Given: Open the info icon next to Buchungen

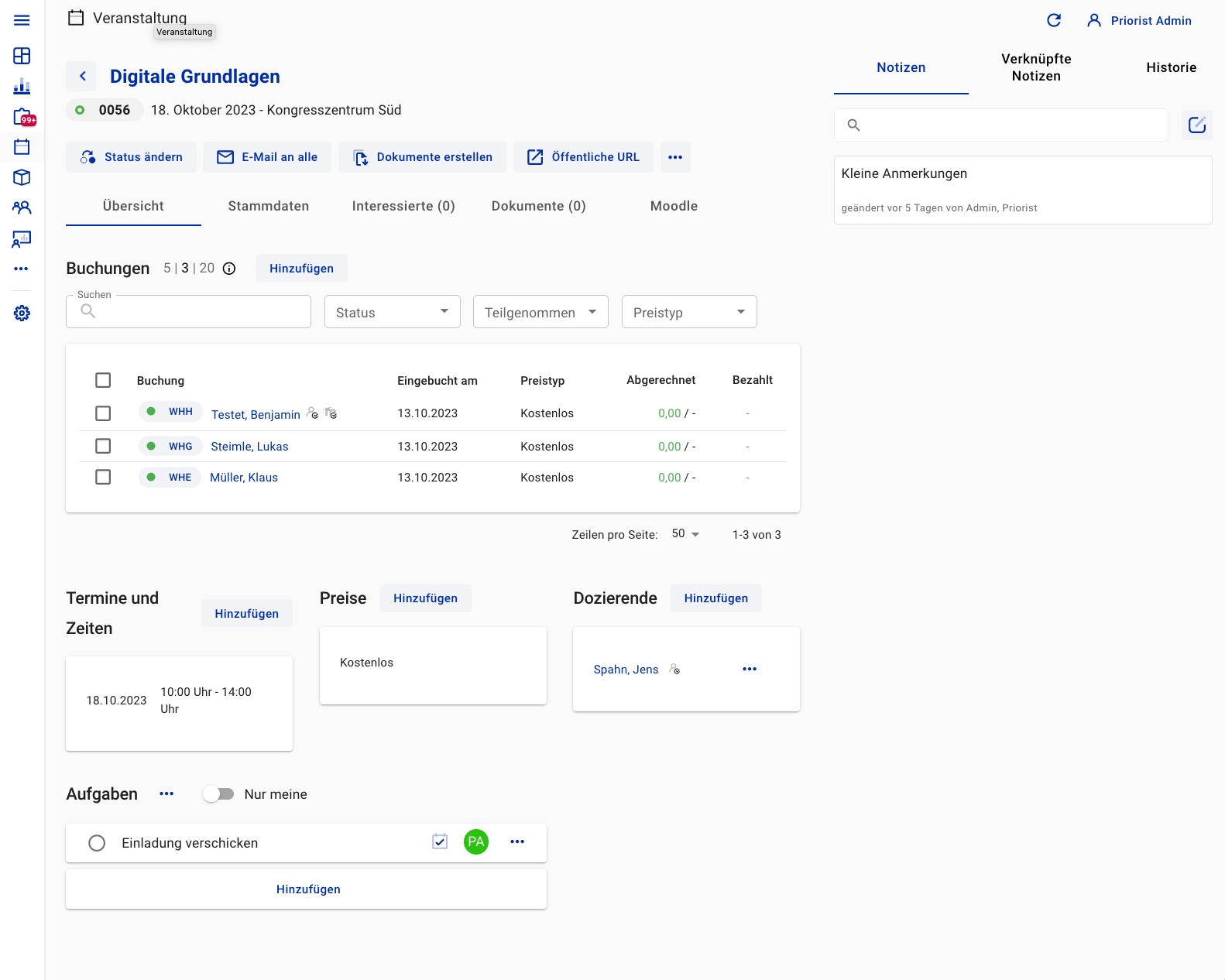Looking at the screenshot, I should click(x=229, y=269).
